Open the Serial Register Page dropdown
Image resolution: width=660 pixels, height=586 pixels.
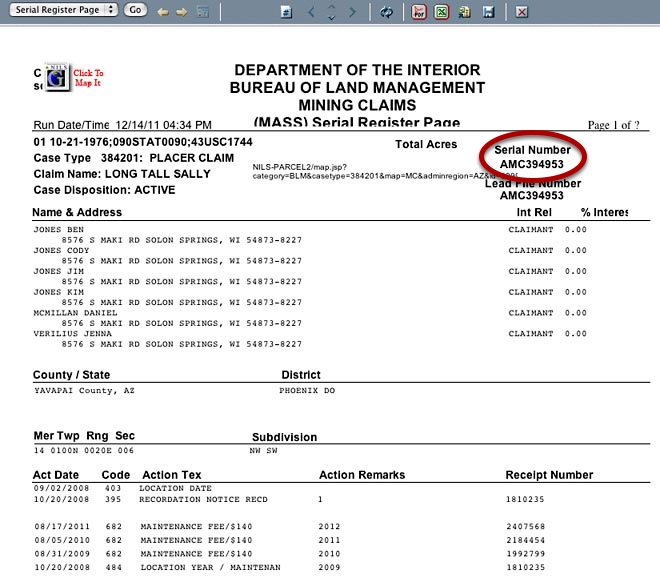coord(64,10)
